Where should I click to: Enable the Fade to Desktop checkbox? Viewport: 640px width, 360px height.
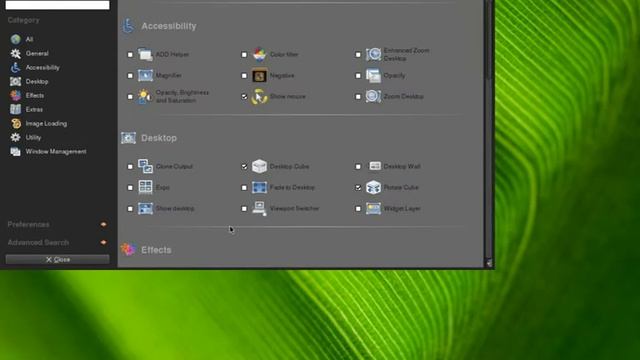pyautogui.click(x=244, y=188)
